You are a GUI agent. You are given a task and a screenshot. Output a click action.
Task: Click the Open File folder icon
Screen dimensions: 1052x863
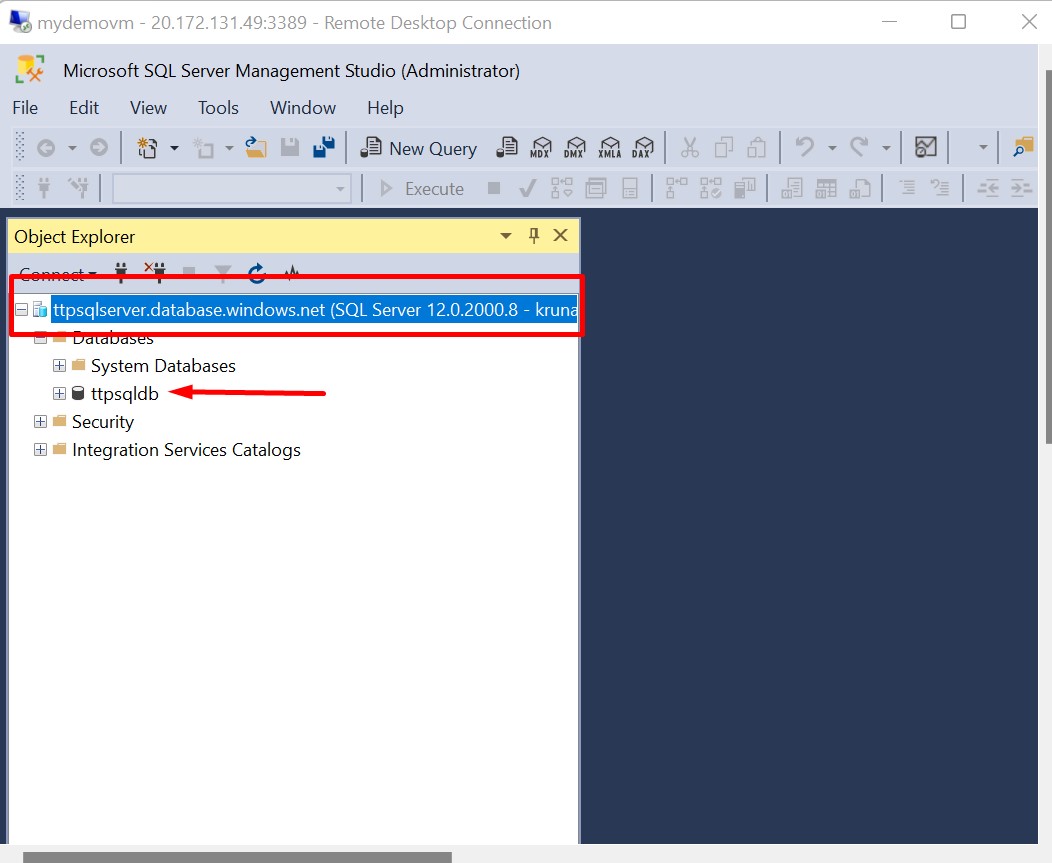point(256,148)
